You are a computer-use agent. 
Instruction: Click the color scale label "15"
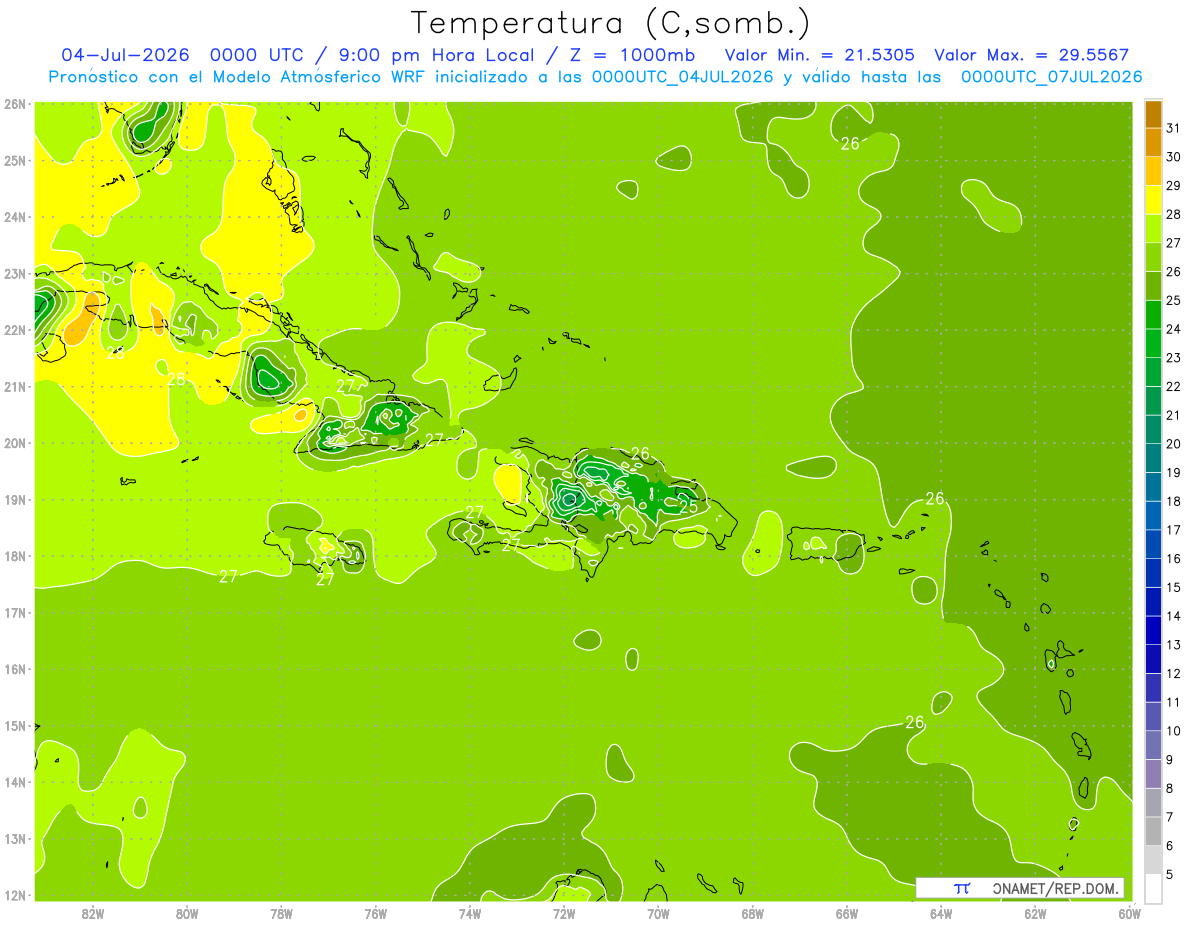click(x=1173, y=587)
